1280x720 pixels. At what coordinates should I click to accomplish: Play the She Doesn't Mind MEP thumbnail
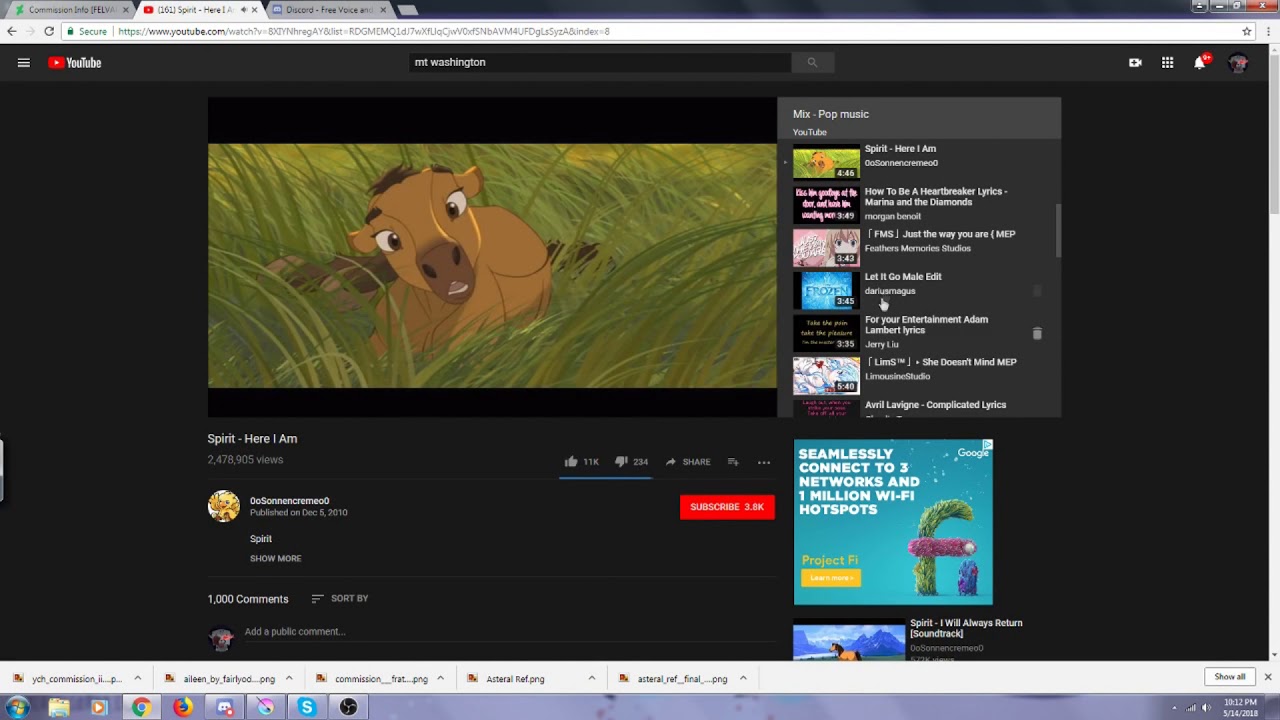pos(826,375)
